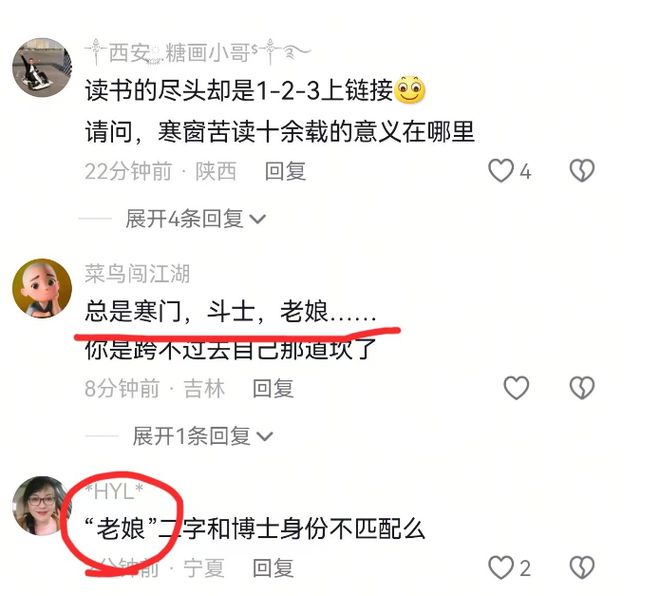
Task: Like the *HYL* comment with 2 likes
Action: pos(501,568)
